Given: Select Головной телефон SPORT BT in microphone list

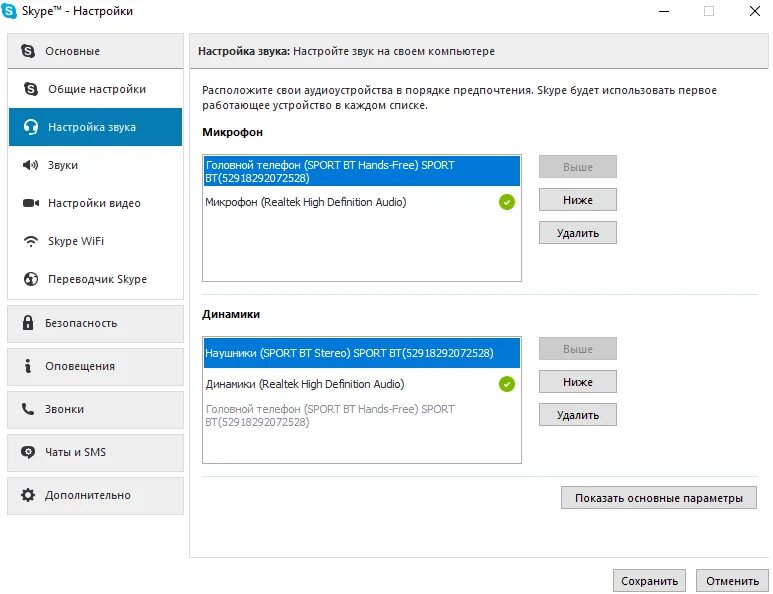Looking at the screenshot, I should 362,171.
